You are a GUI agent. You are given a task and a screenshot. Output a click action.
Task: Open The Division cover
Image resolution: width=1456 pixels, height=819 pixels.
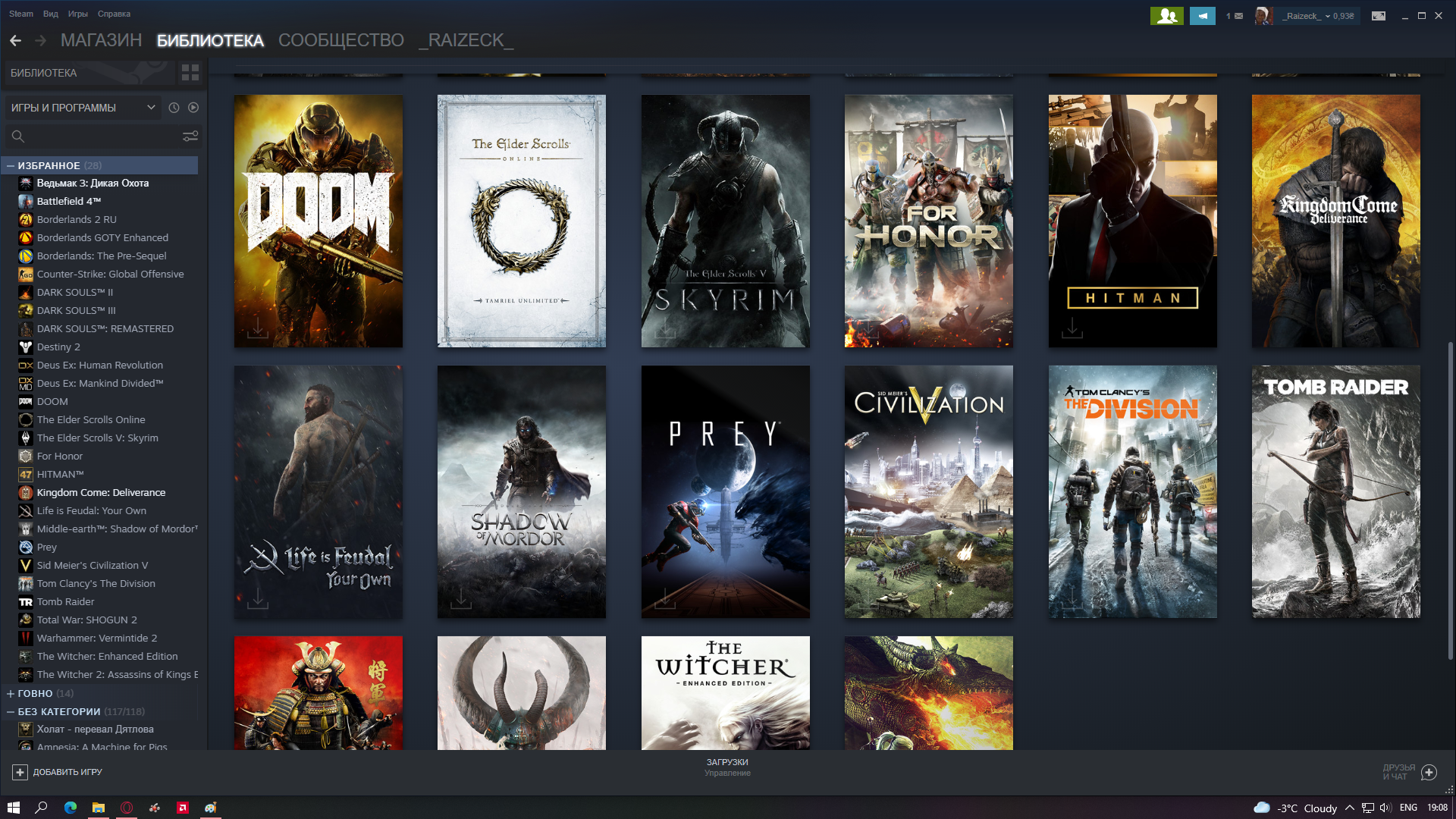coord(1133,491)
